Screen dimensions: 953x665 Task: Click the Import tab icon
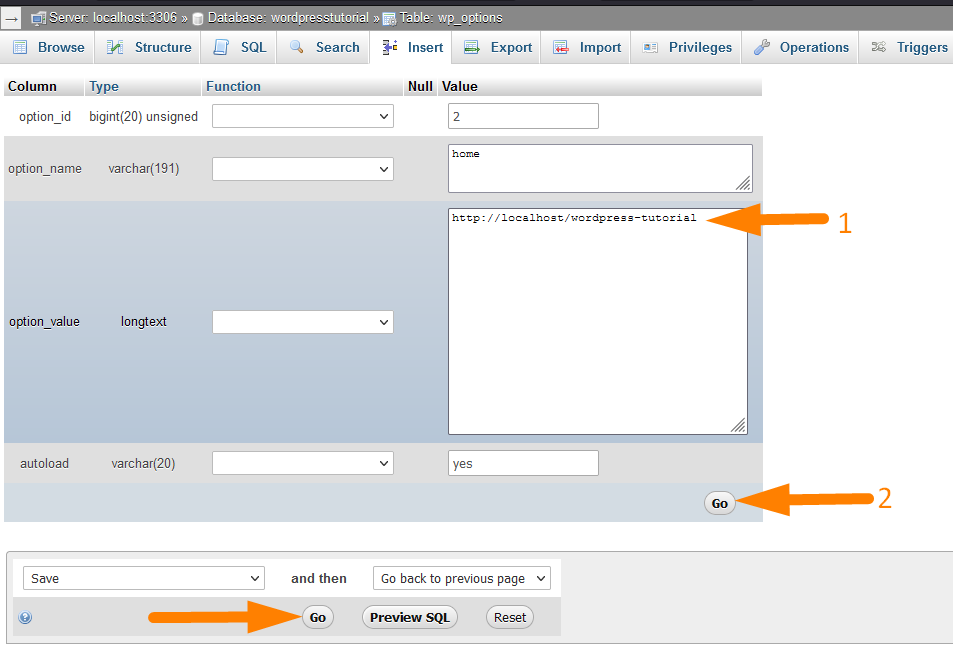pos(560,47)
